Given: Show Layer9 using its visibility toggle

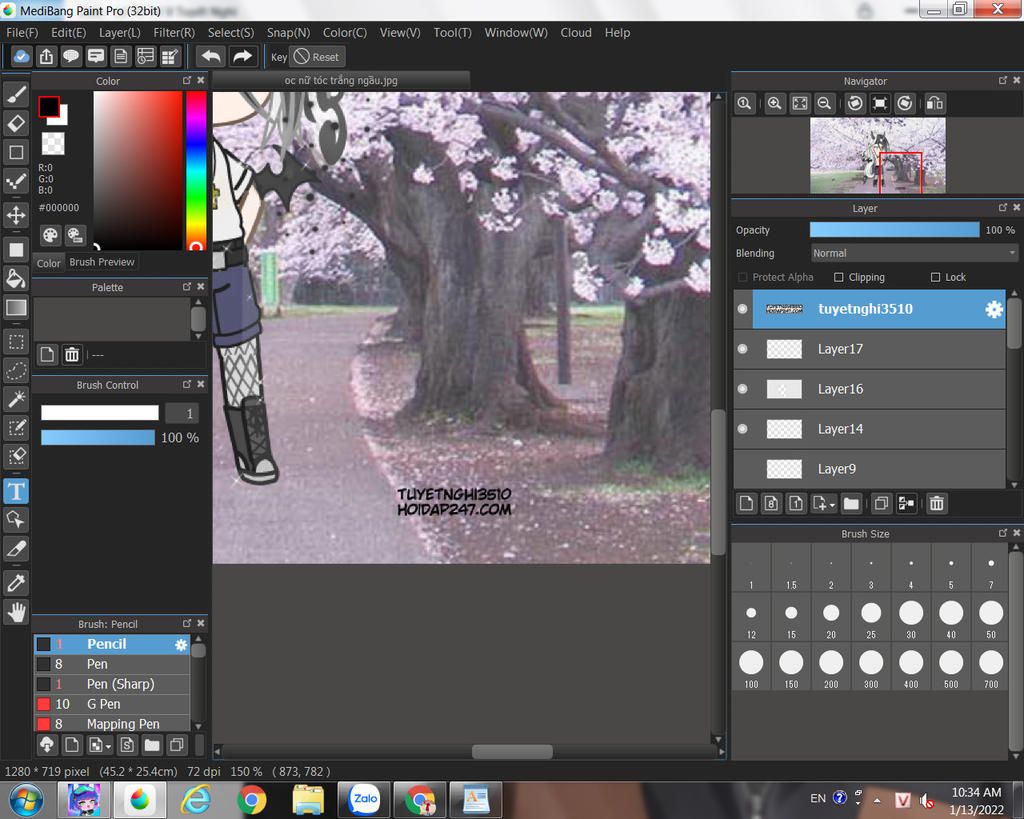Looking at the screenshot, I should coord(743,469).
